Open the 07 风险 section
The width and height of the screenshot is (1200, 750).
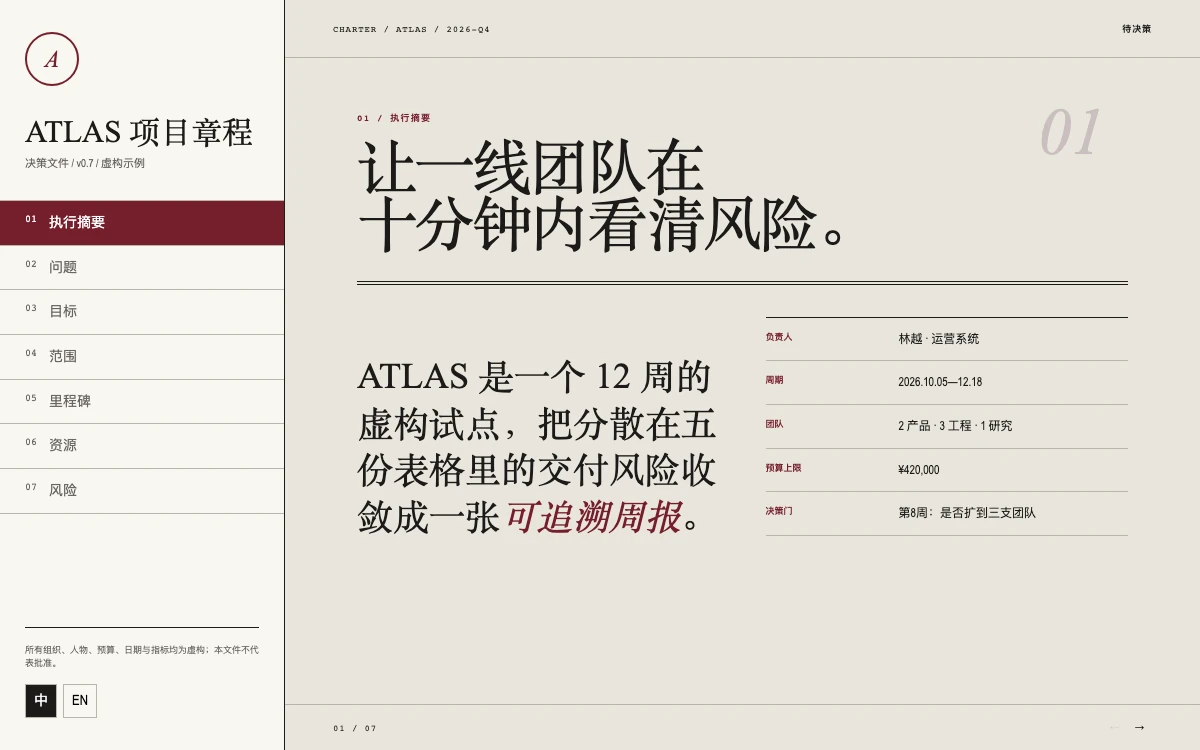coord(142,491)
